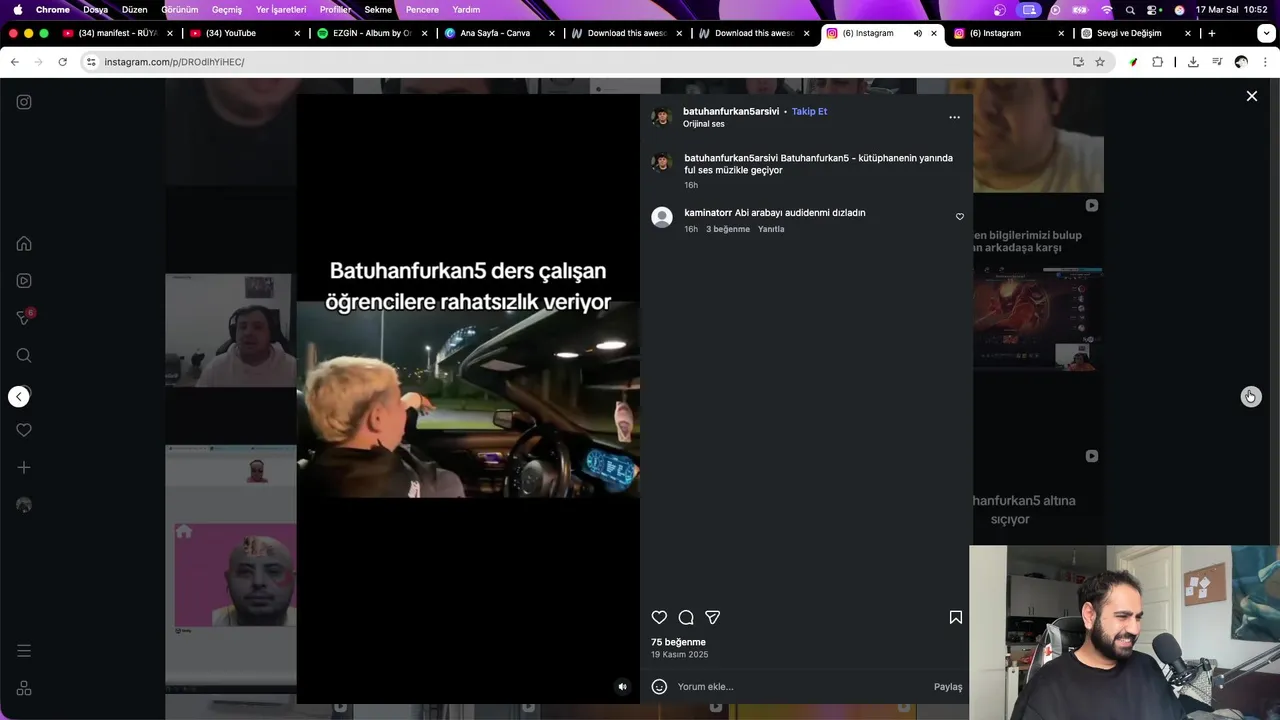Click the main video to pause
Image resolution: width=1280 pixels, height=720 pixels.
tap(468, 399)
